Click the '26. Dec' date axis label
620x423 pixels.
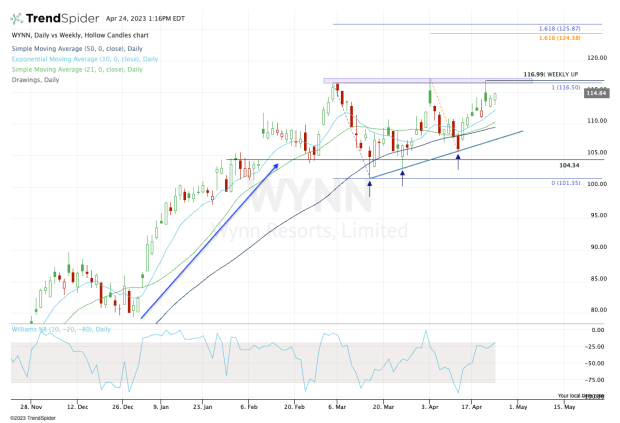tap(123, 407)
